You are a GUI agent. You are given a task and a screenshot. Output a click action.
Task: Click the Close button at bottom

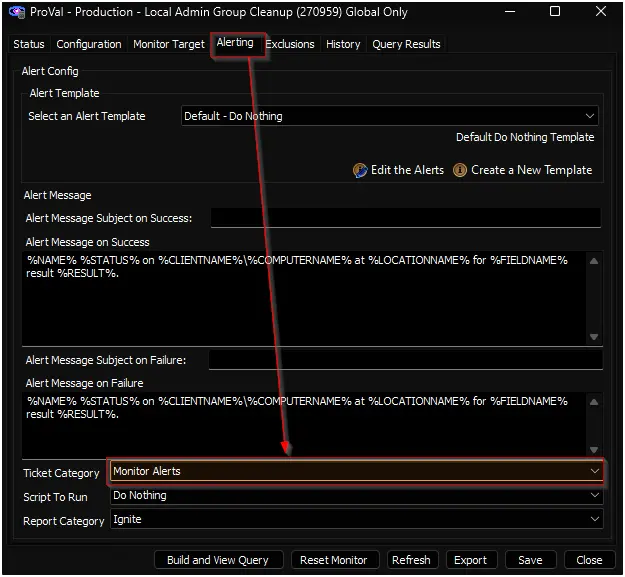point(589,560)
